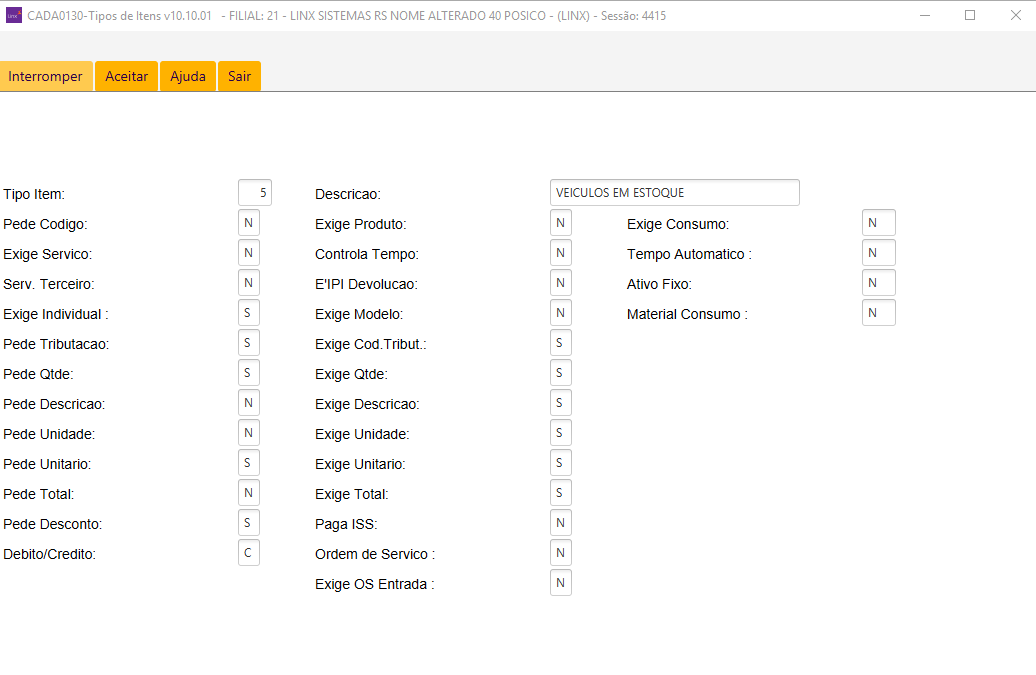Click the Pede Codigo field
The width and height of the screenshot is (1036, 675).
(x=249, y=223)
